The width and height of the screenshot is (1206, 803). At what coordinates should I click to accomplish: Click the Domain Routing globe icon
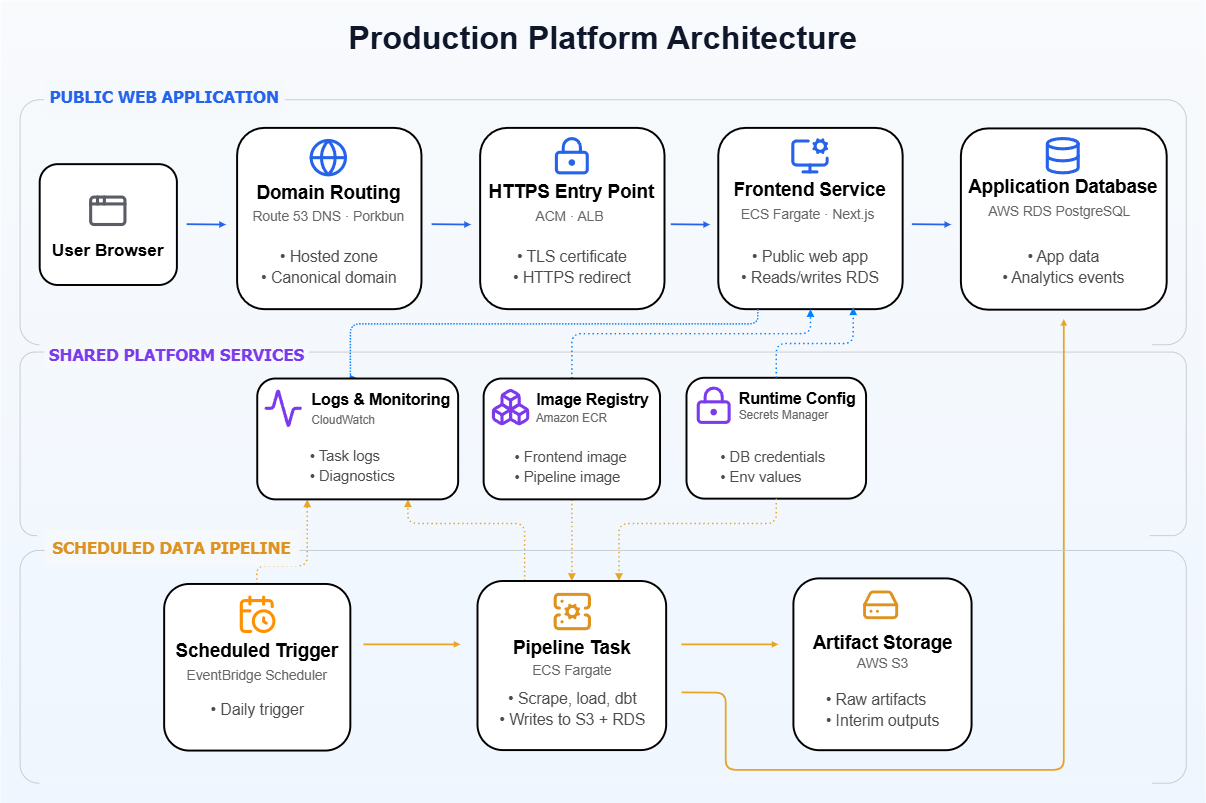tap(328, 158)
